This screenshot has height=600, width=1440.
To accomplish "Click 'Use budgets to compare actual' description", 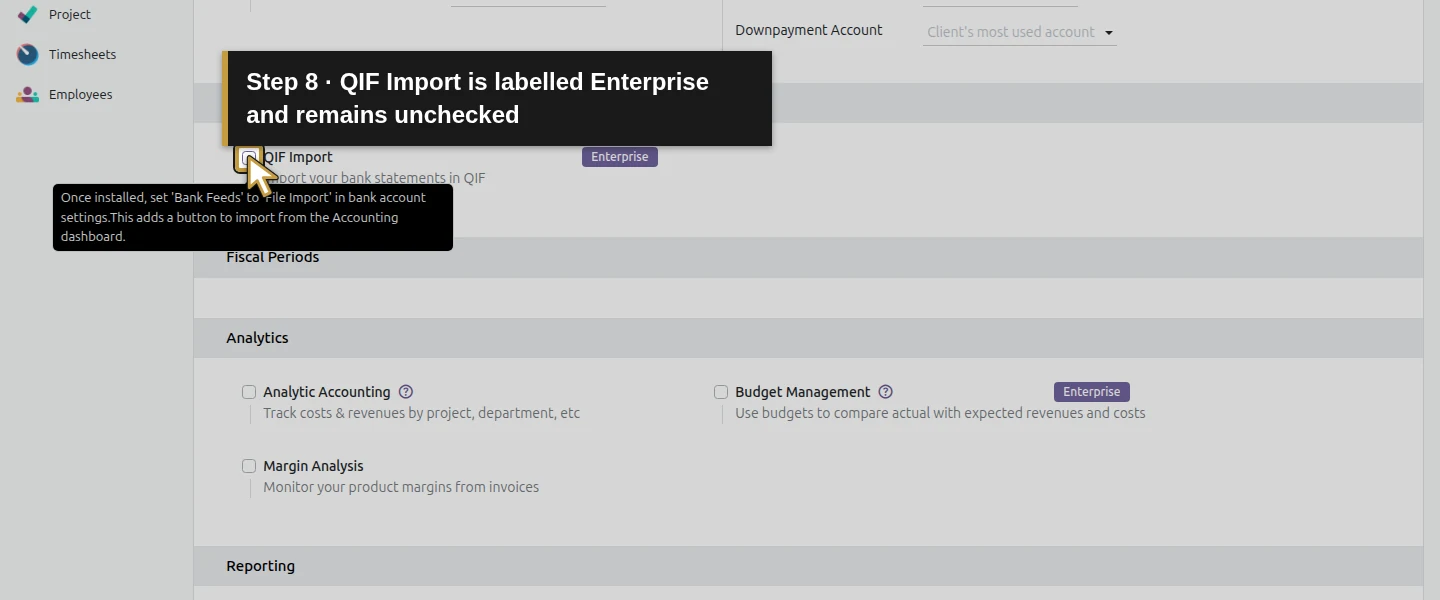I will (940, 413).
